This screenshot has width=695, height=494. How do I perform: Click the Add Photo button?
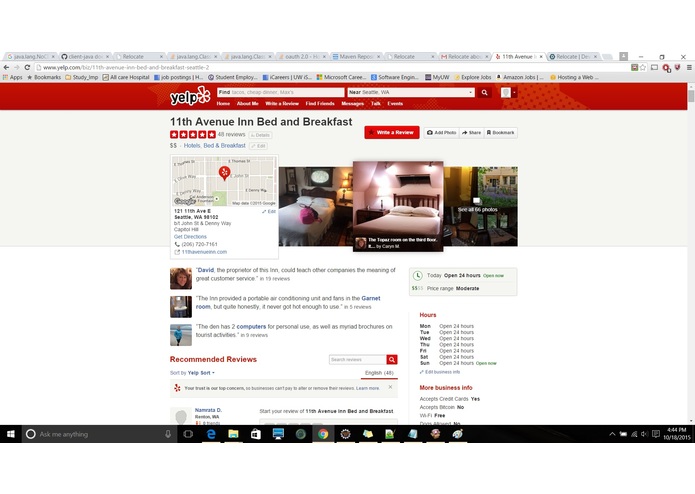pos(441,132)
